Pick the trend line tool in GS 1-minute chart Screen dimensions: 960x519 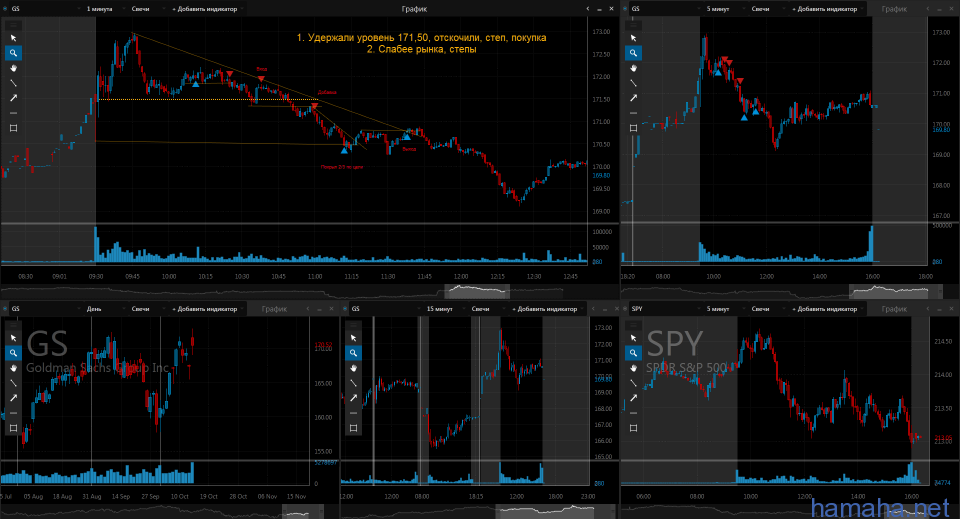[x=13, y=83]
